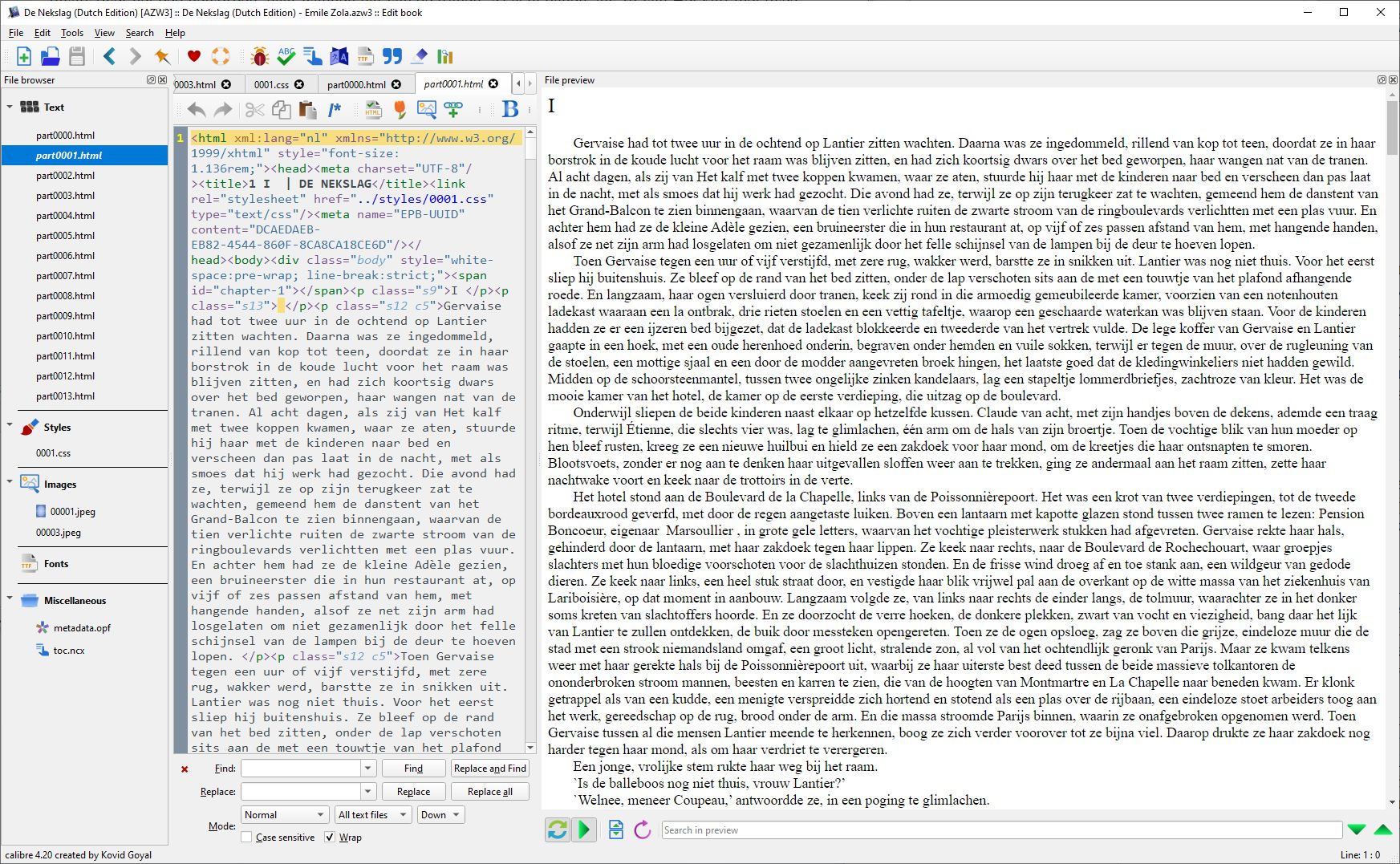The image size is (1400, 864).
Task: Toggle the green play sync preview button
Action: (585, 830)
